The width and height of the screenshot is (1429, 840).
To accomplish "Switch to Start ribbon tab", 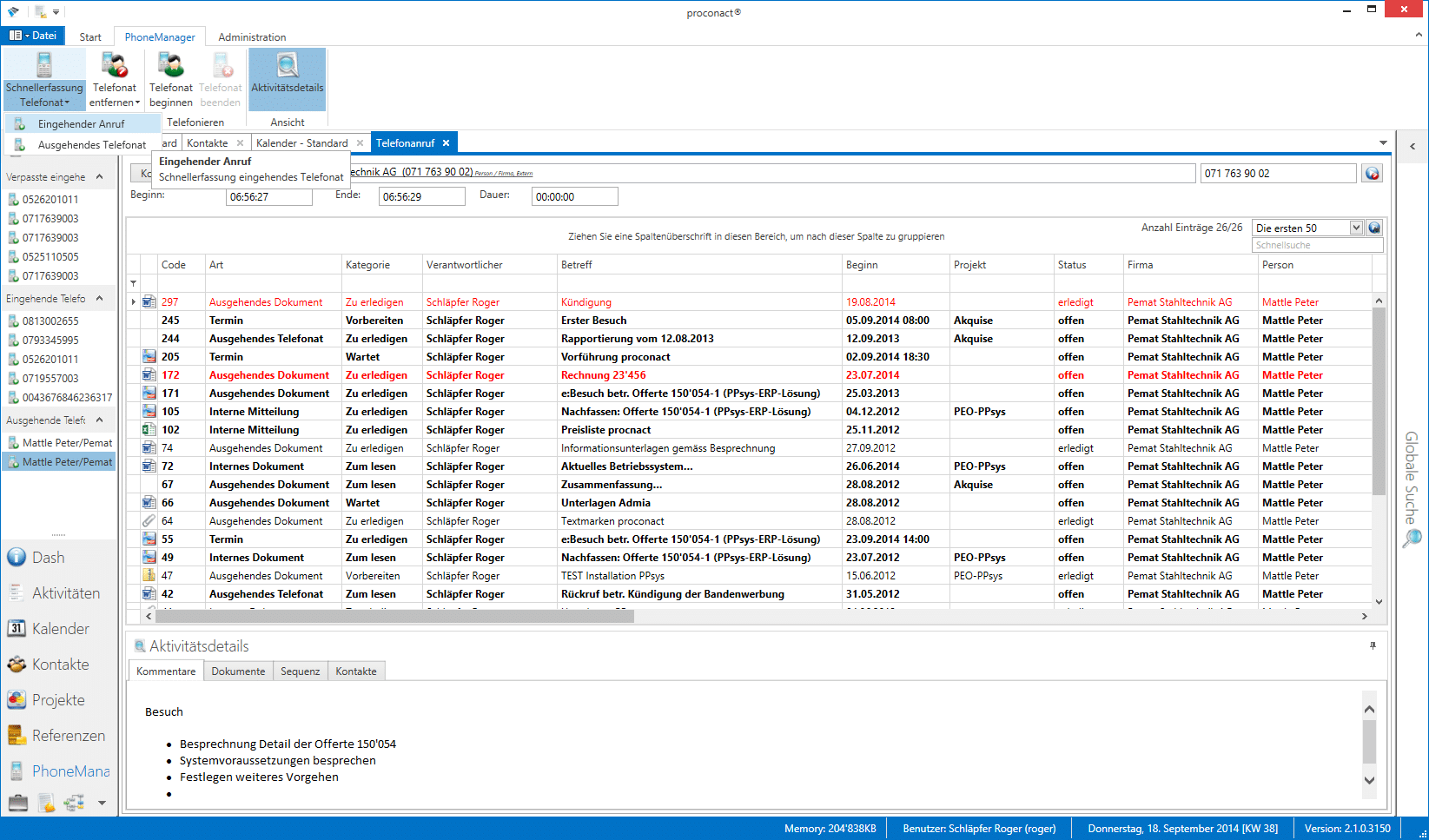I will 90,37.
